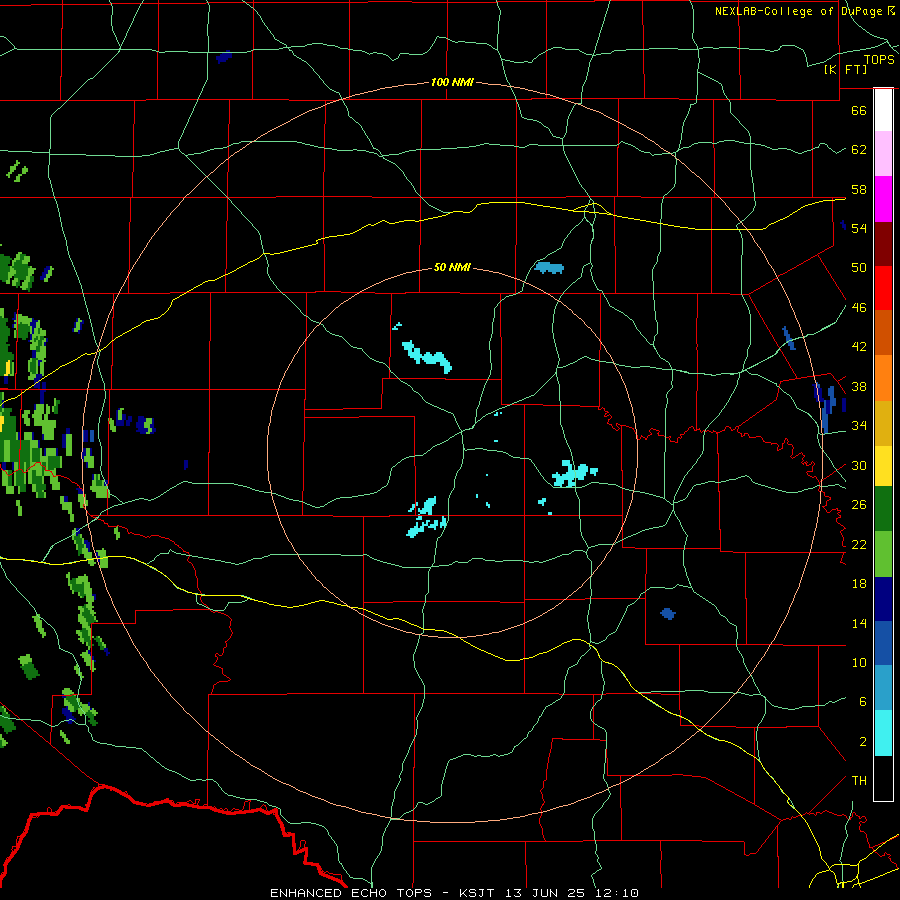Click the dark green legend swatch

click(883, 509)
